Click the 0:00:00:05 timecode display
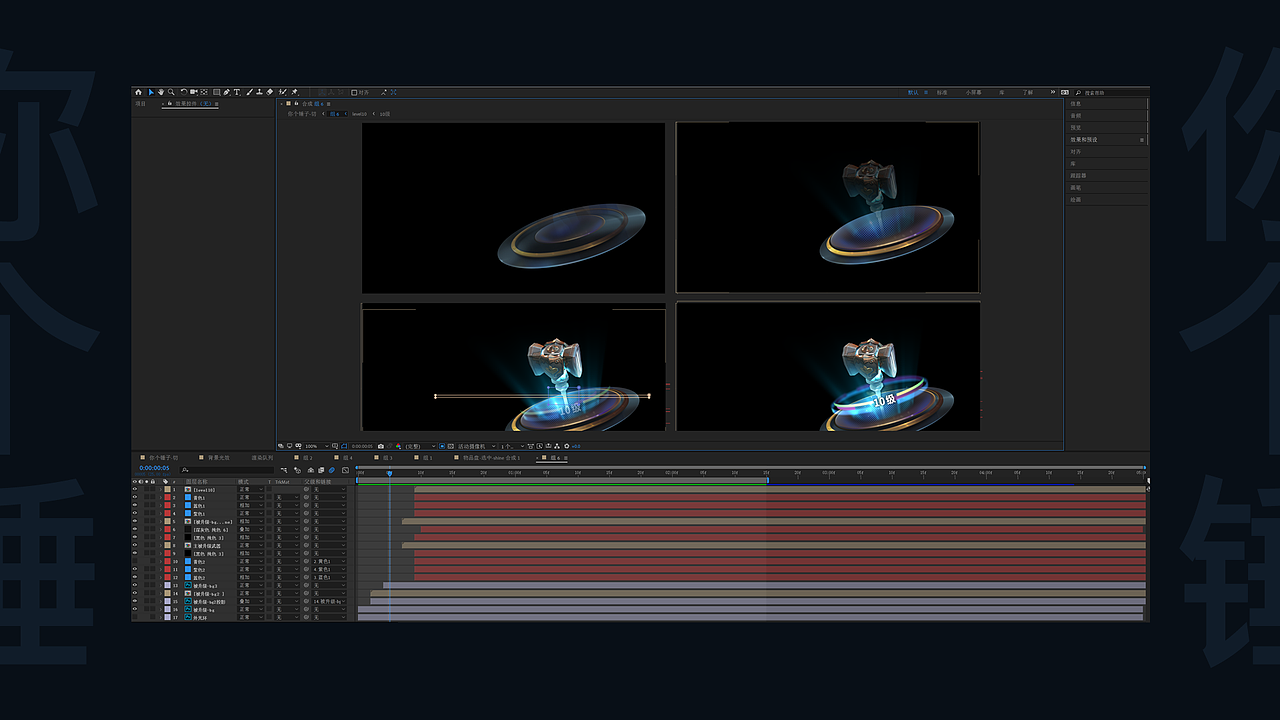This screenshot has height=720, width=1280. click(x=154, y=468)
